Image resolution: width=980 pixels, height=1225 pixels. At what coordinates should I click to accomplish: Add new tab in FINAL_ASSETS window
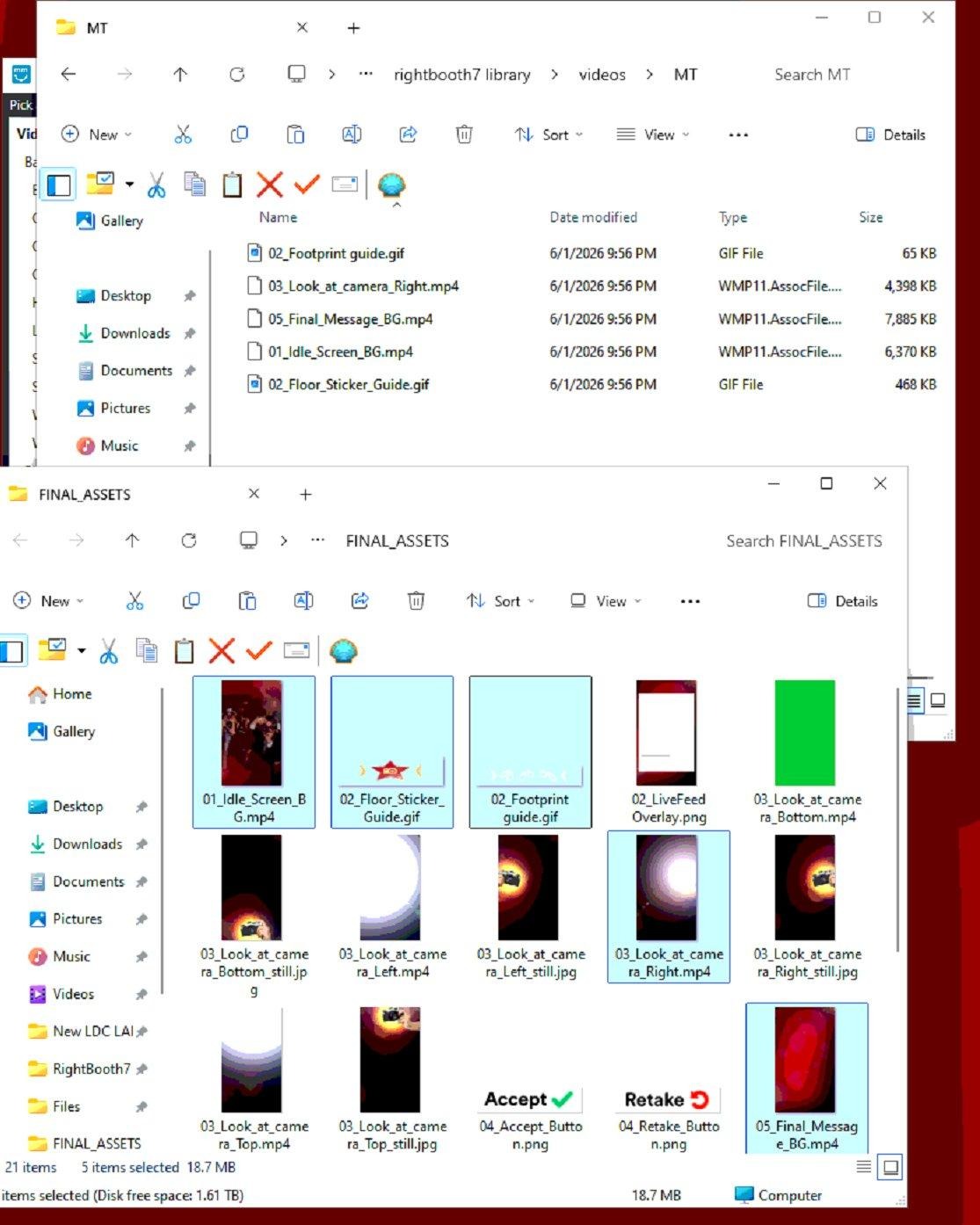pos(306,495)
